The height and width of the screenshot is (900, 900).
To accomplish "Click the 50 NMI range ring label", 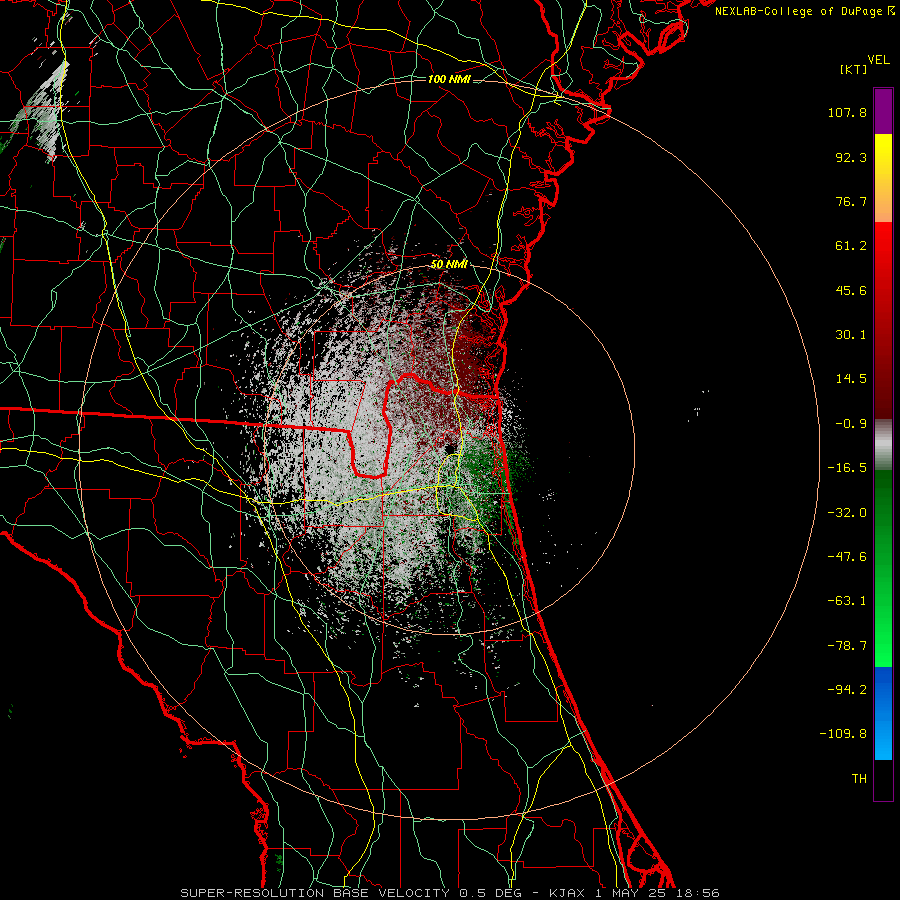I will pos(449,265).
